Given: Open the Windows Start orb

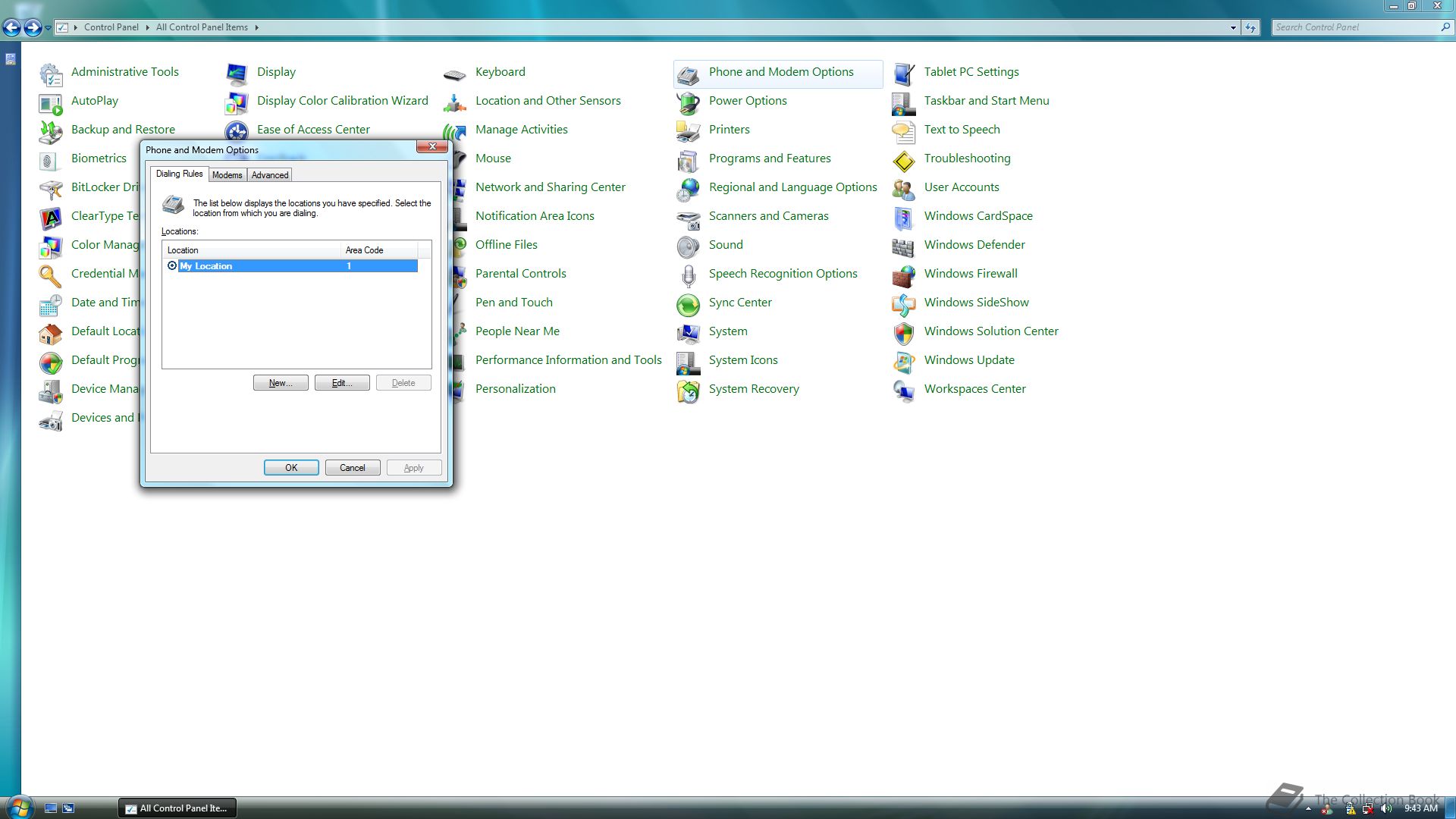Looking at the screenshot, I should pos(20,806).
